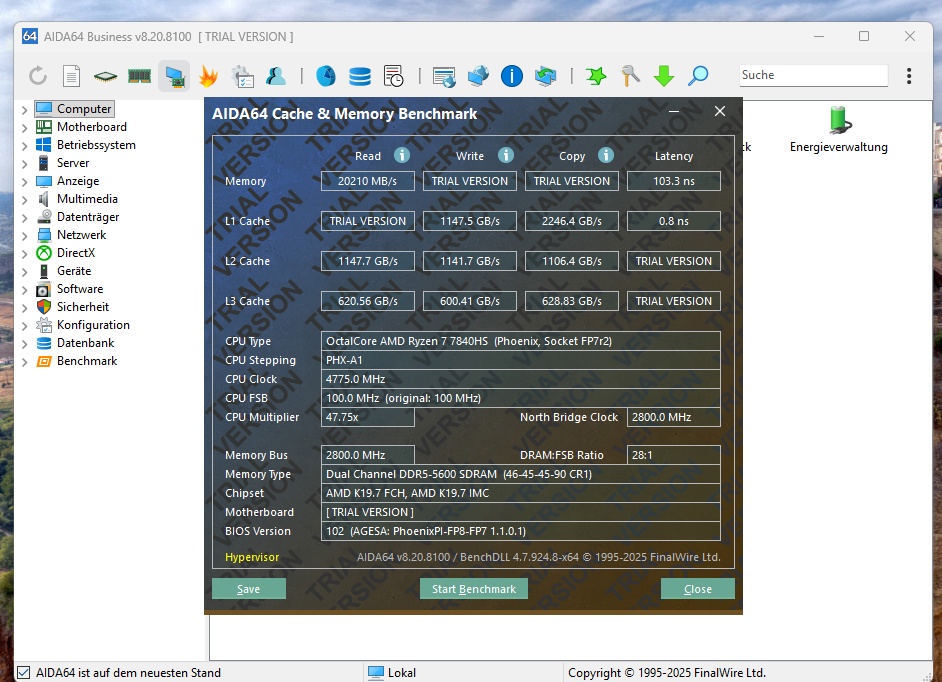Click the North Bridge Clock value field
942x682 pixels.
pyautogui.click(x=673, y=417)
